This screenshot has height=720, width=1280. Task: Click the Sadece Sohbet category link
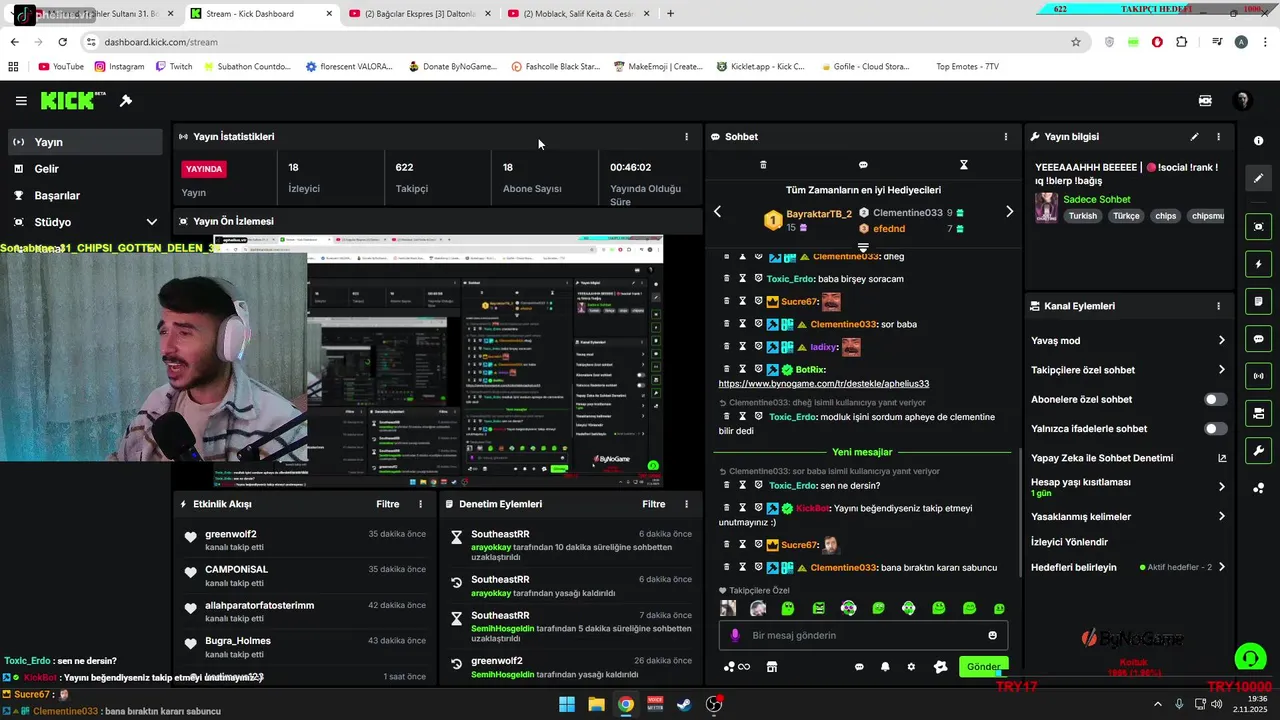(x=1097, y=200)
